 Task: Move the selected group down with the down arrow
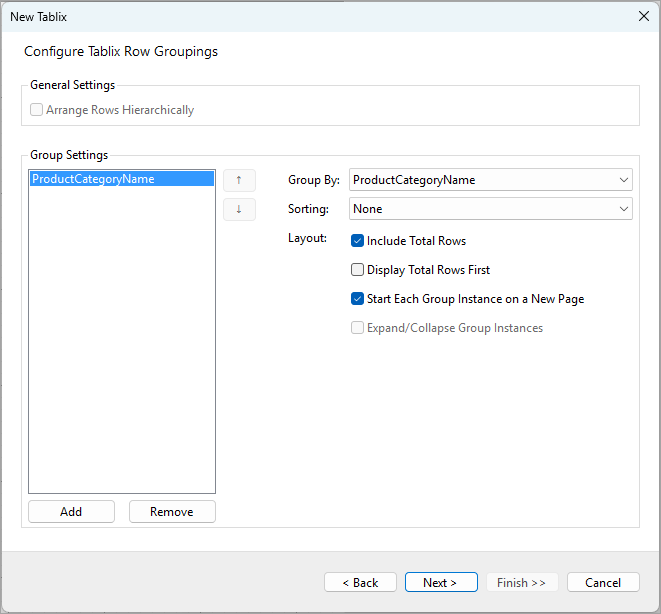(x=239, y=209)
